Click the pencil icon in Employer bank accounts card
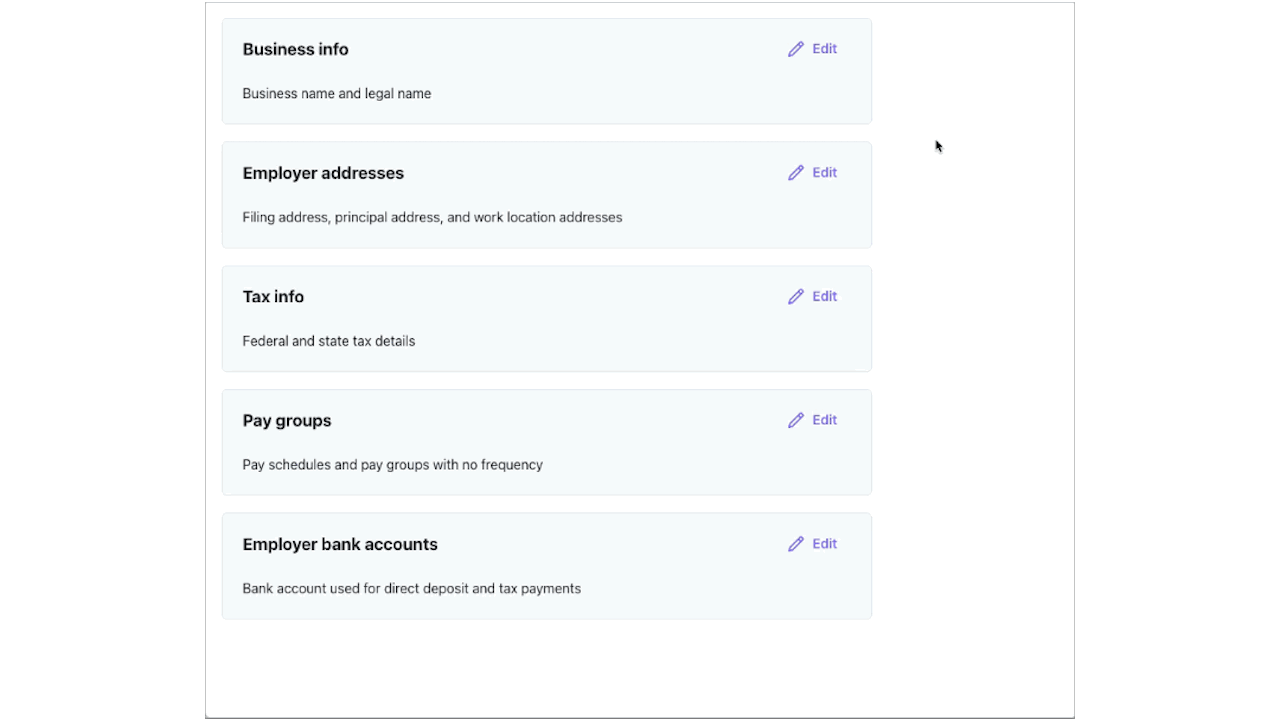Viewport: 1280px width, 721px height. tap(796, 545)
